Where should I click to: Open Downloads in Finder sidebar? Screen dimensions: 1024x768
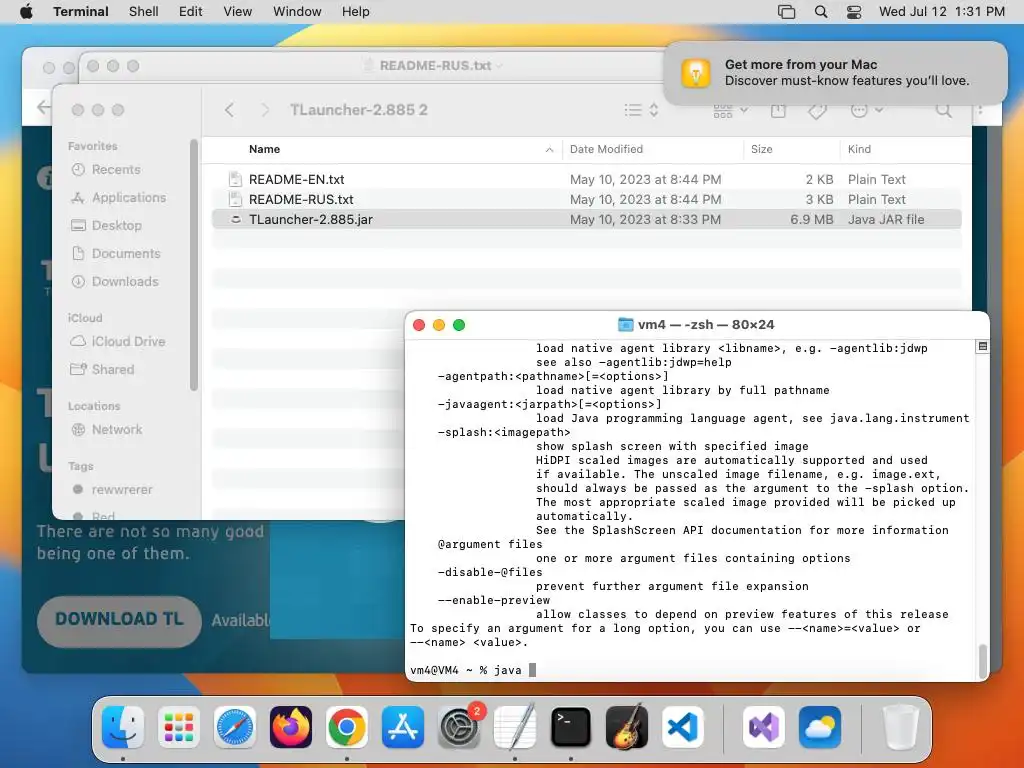tap(115, 281)
